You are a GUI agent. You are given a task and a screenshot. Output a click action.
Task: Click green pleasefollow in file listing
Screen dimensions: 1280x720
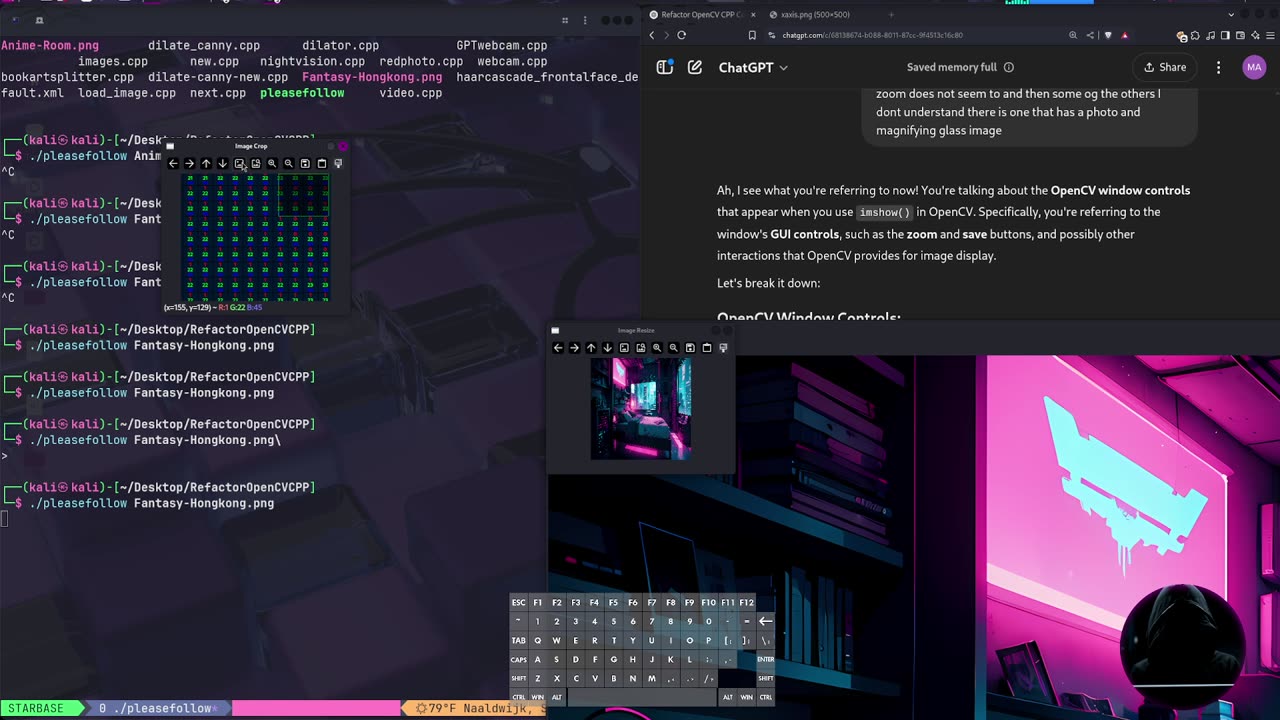[302, 93]
